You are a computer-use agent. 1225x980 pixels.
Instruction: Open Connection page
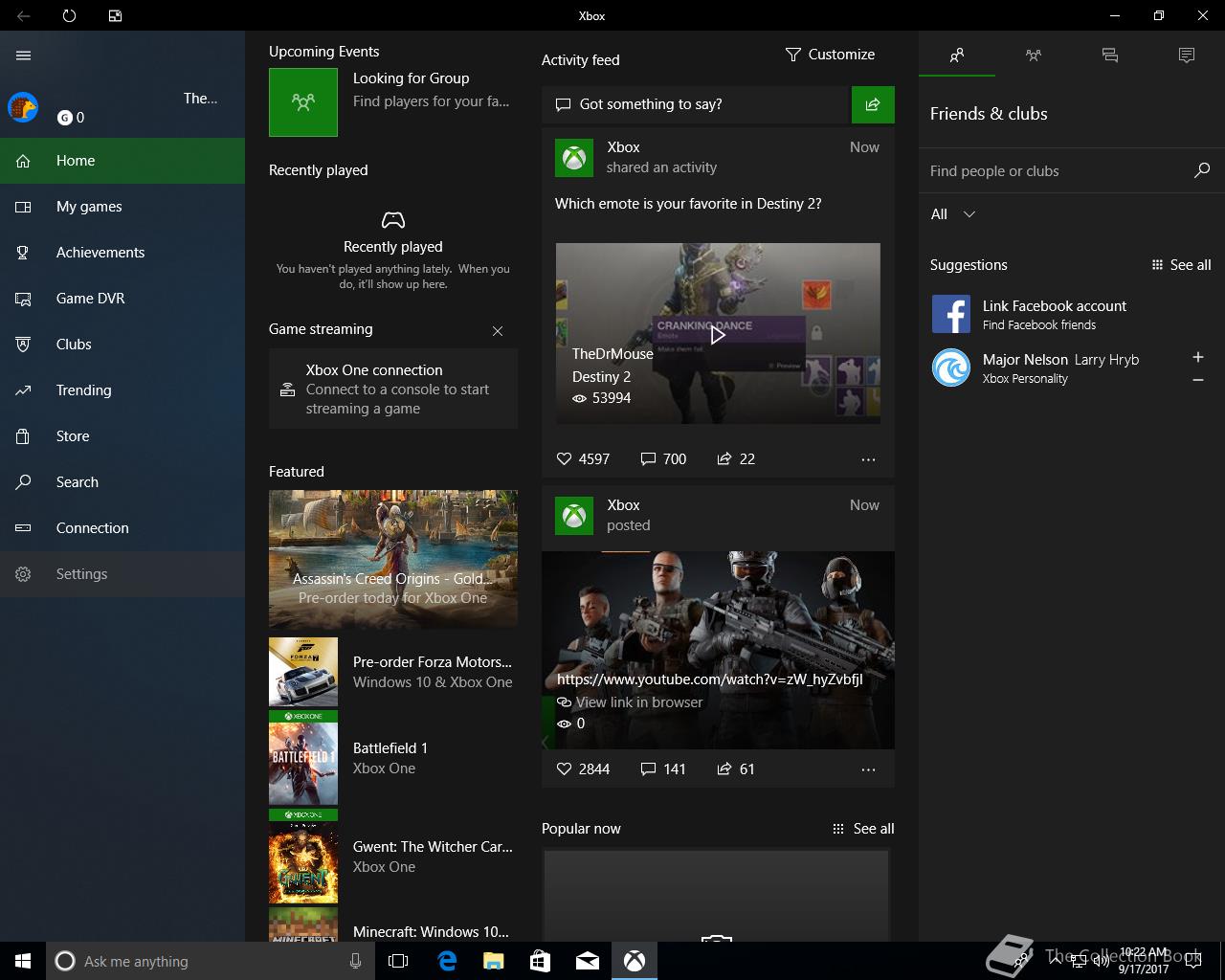[x=122, y=528]
